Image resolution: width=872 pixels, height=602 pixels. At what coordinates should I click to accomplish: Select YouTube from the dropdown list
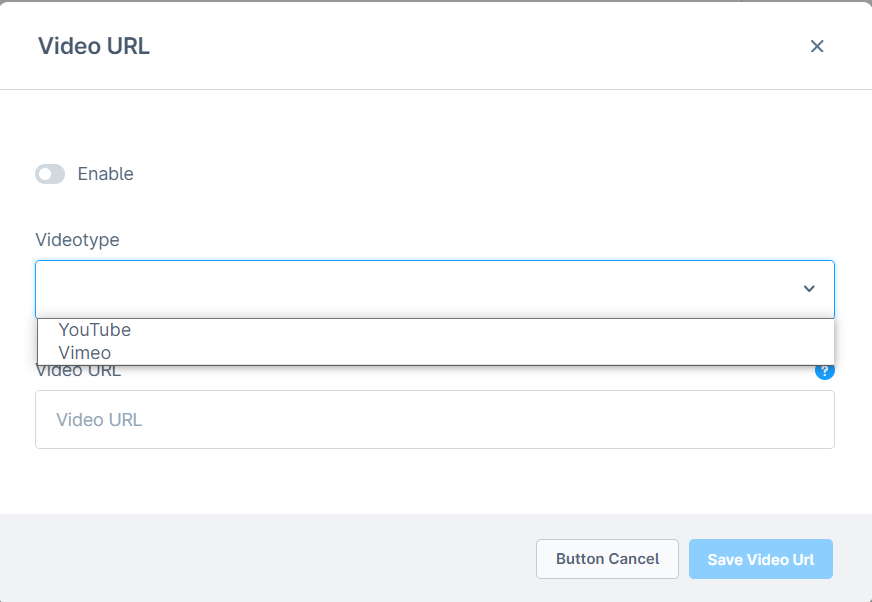[95, 329]
